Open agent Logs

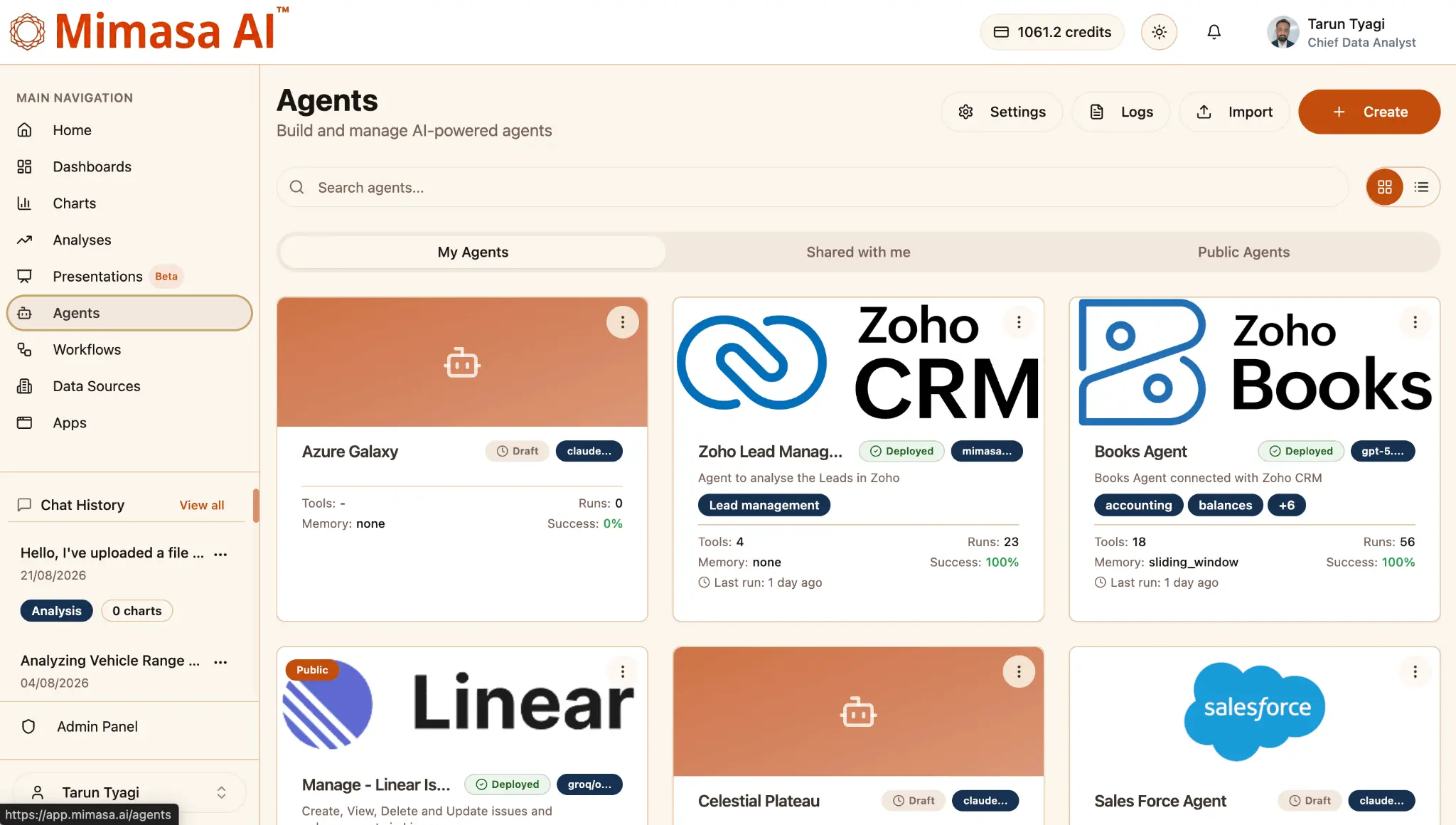click(1120, 112)
